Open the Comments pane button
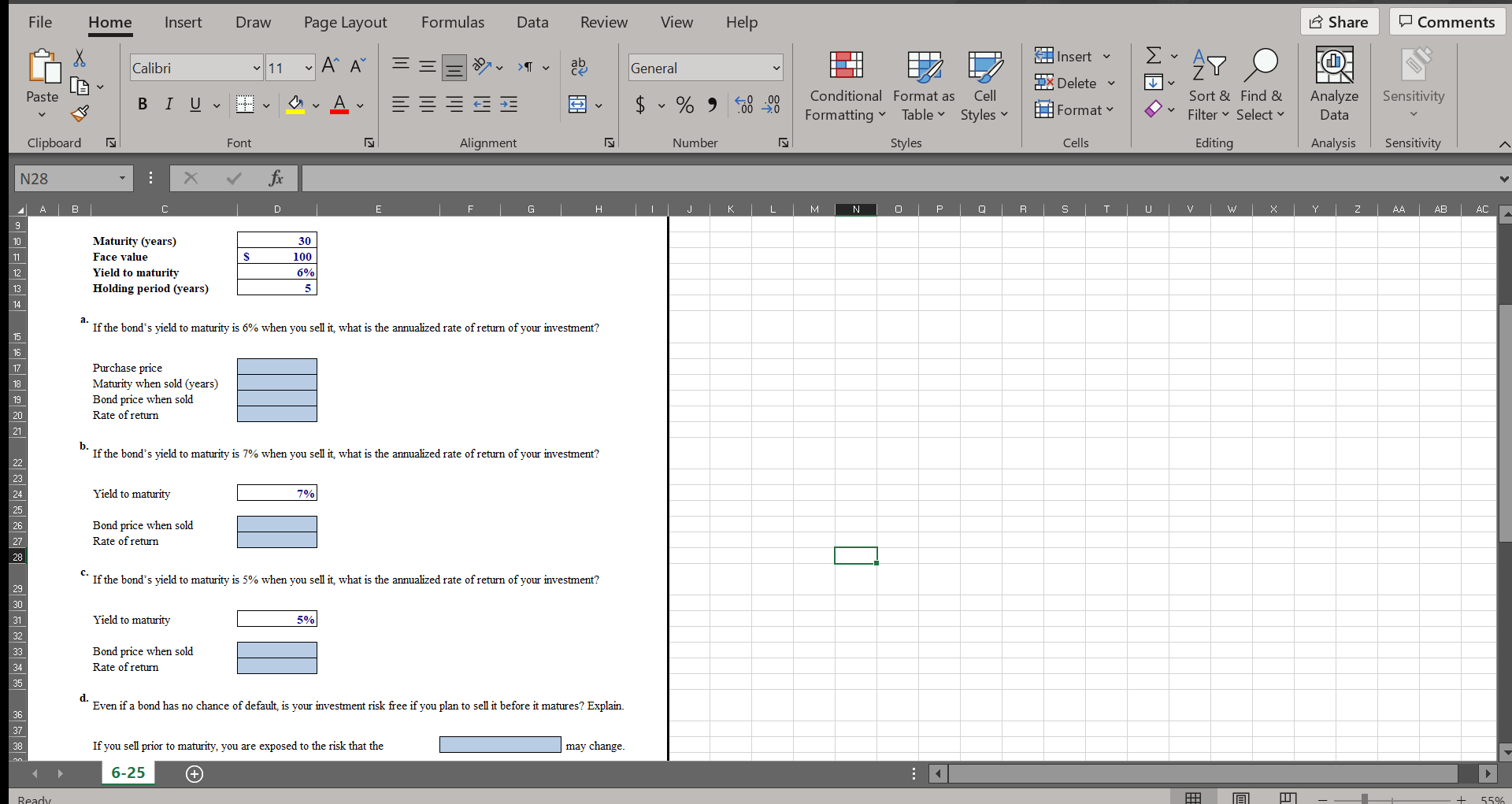This screenshot has width=1512, height=804. (x=1447, y=22)
